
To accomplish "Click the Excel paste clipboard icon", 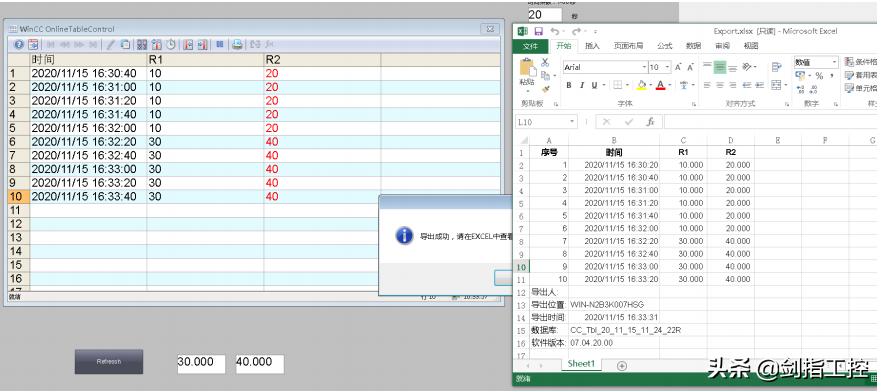I will coord(528,68).
